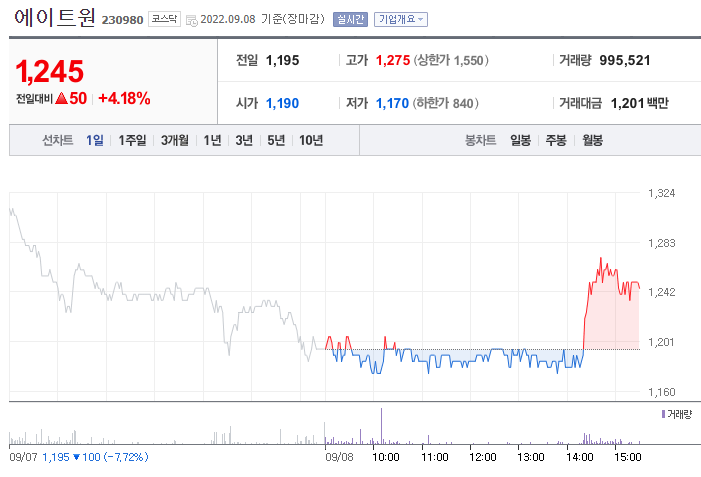
Task: Switch to 일봉 candle chart
Action: pos(520,140)
